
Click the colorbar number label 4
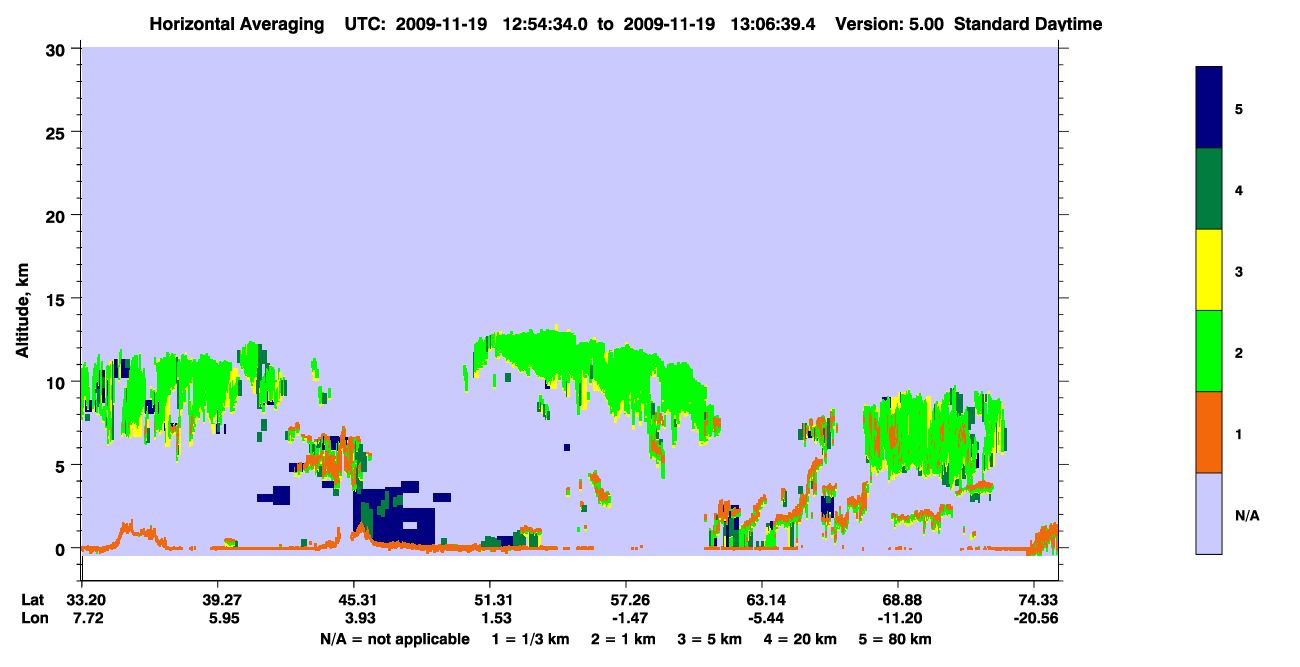tap(1239, 190)
